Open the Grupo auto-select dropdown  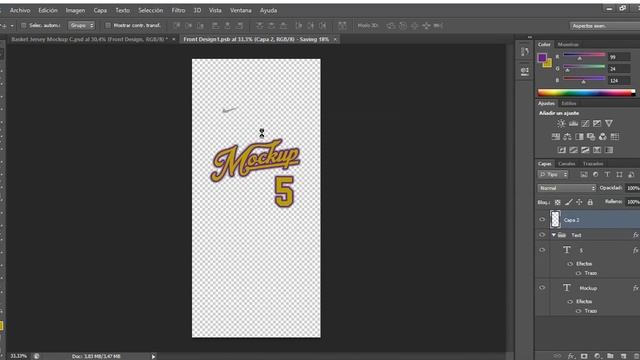coord(82,25)
